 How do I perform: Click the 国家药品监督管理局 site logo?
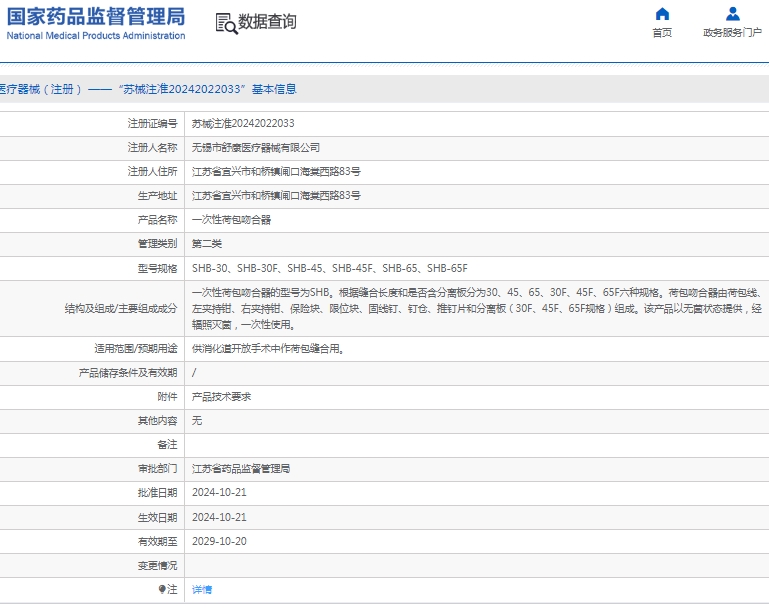pyautogui.click(x=96, y=16)
